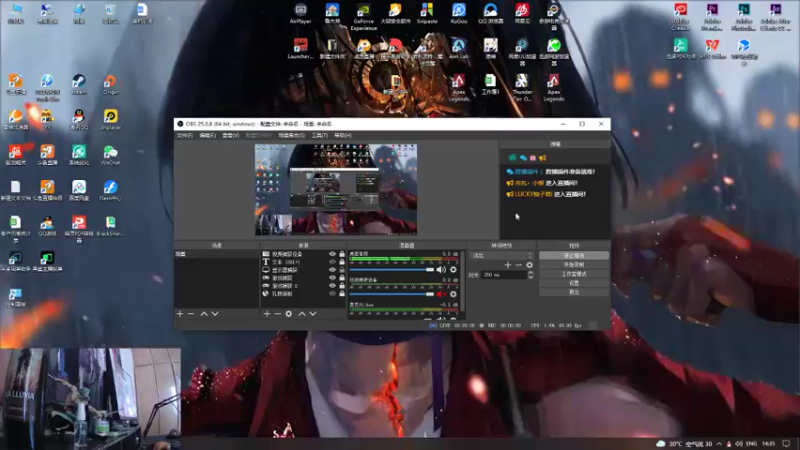Show hidden system tray icons chevron
This screenshot has height=450, width=800.
pyautogui.click(x=719, y=444)
